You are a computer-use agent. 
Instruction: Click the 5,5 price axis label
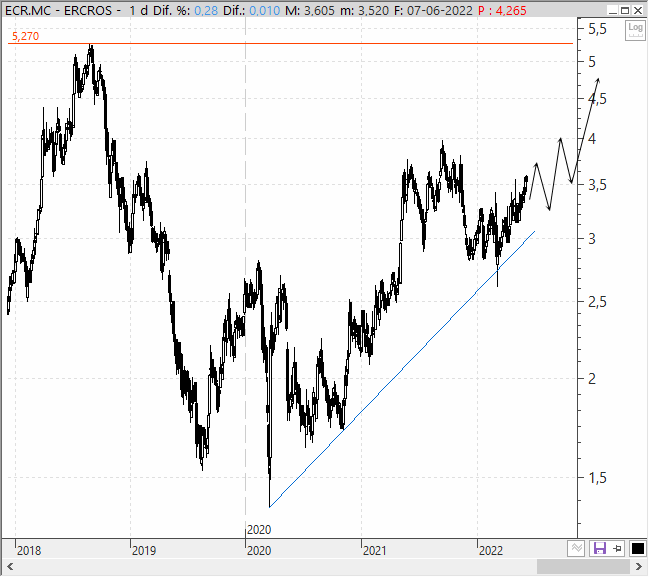[x=597, y=29]
